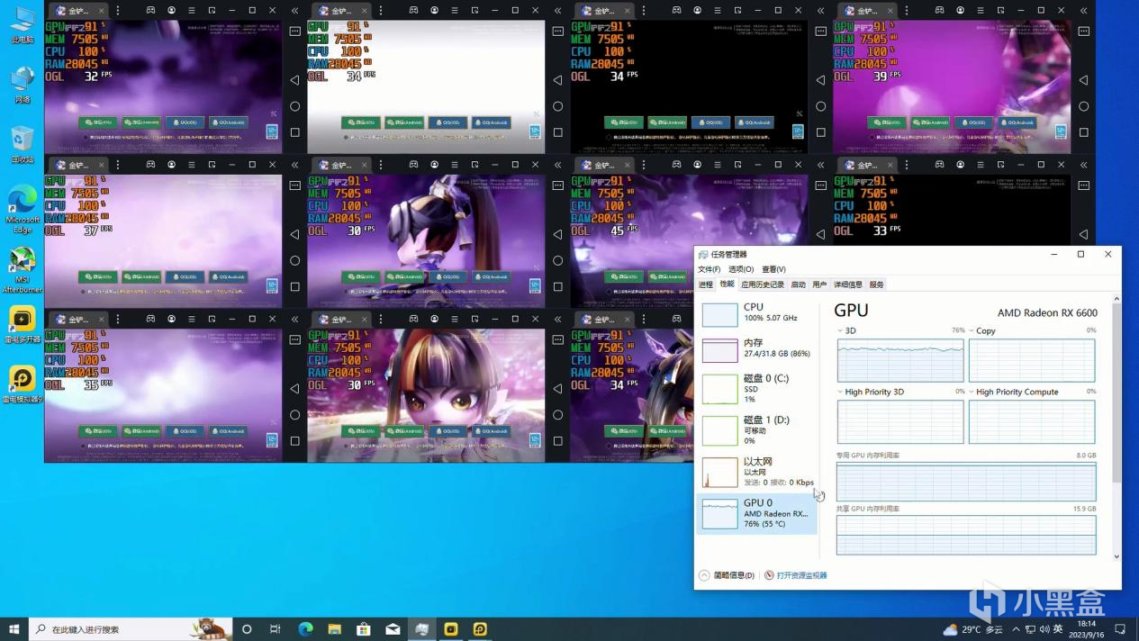Screen dimensions: 1139x641
Task: Open 文件(F) menu in Task Manager
Action: pos(709,269)
